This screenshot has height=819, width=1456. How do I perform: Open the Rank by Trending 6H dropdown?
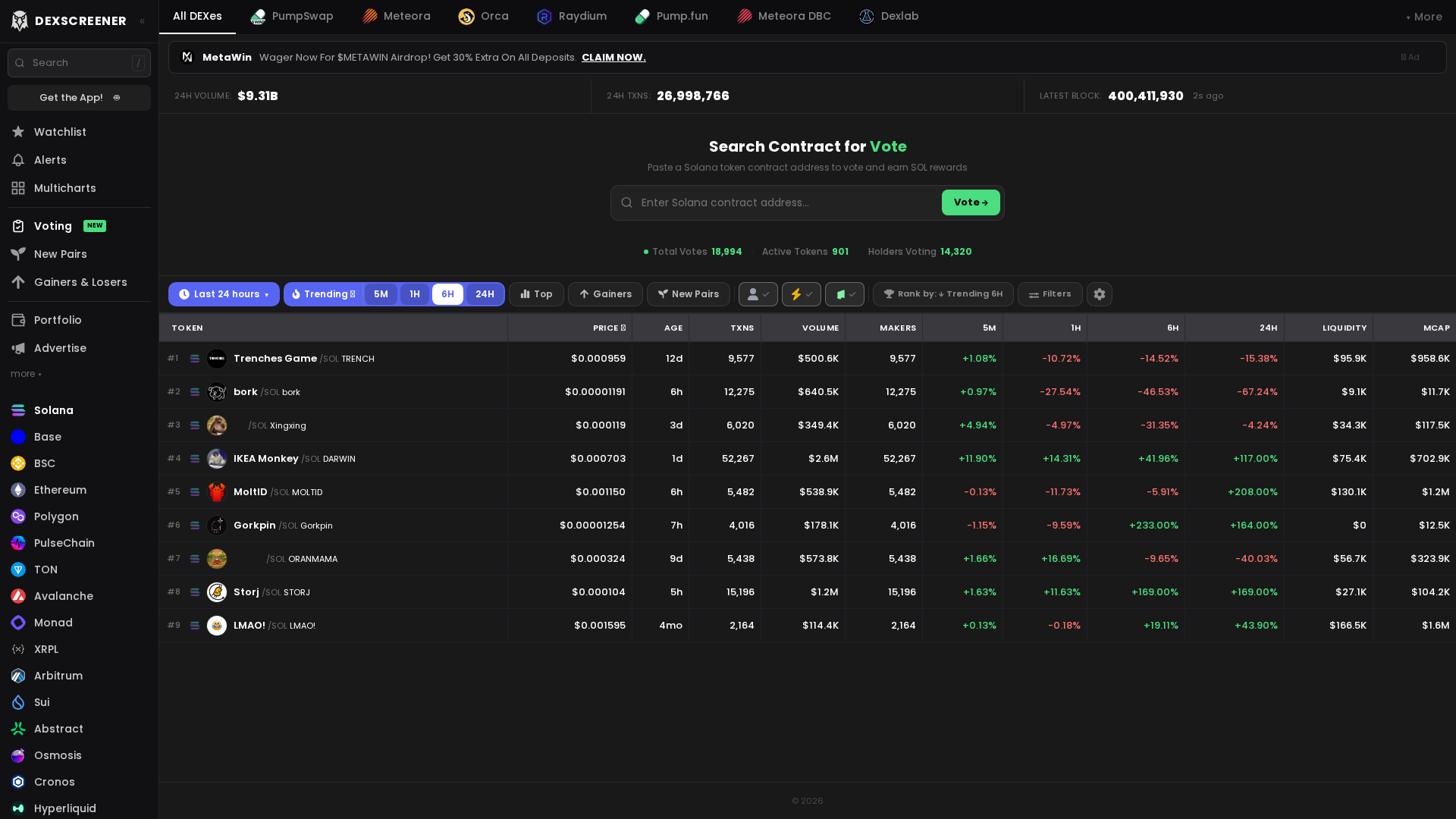[943, 294]
